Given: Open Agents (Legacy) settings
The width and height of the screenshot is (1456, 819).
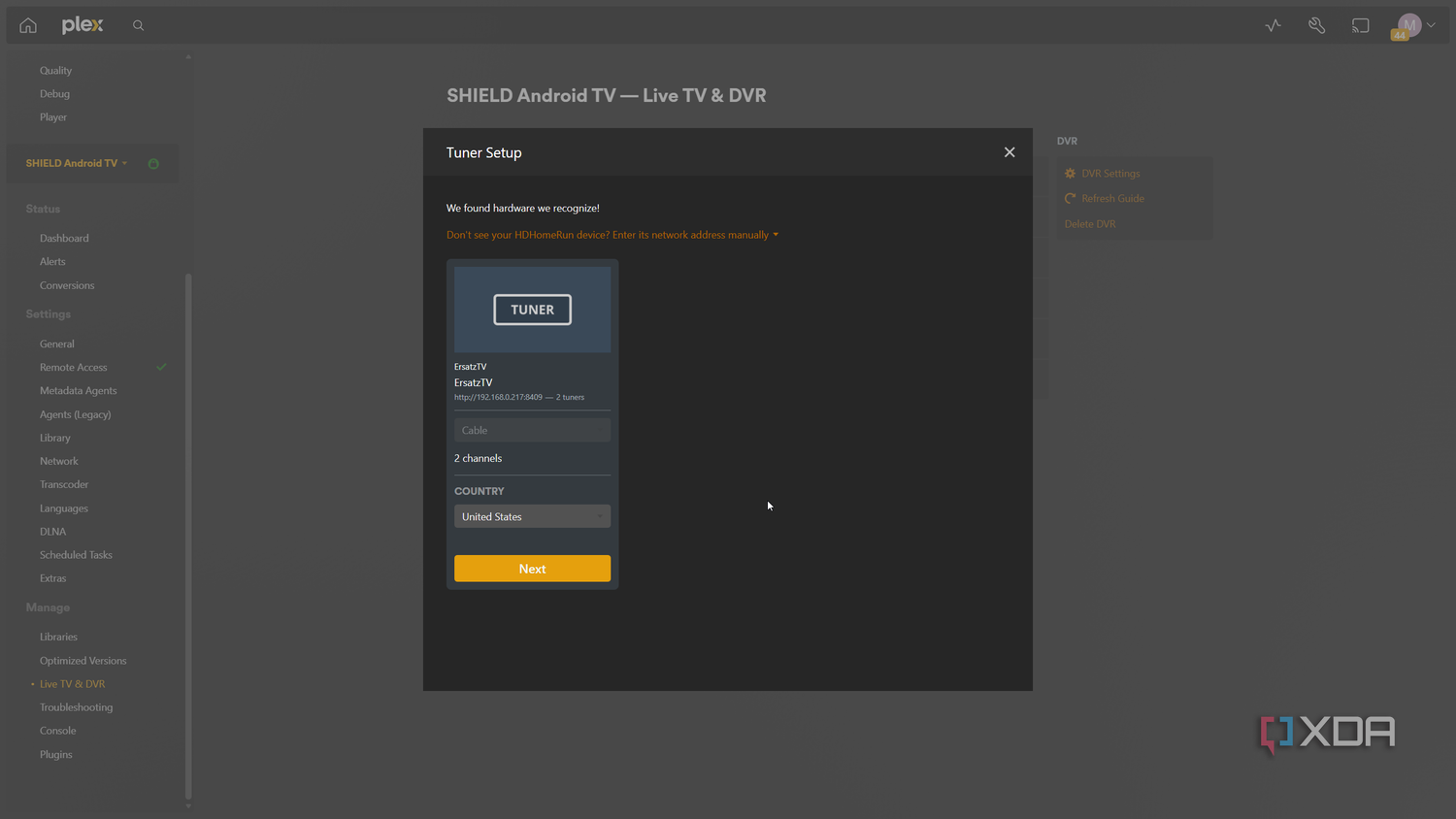Looking at the screenshot, I should click(75, 414).
